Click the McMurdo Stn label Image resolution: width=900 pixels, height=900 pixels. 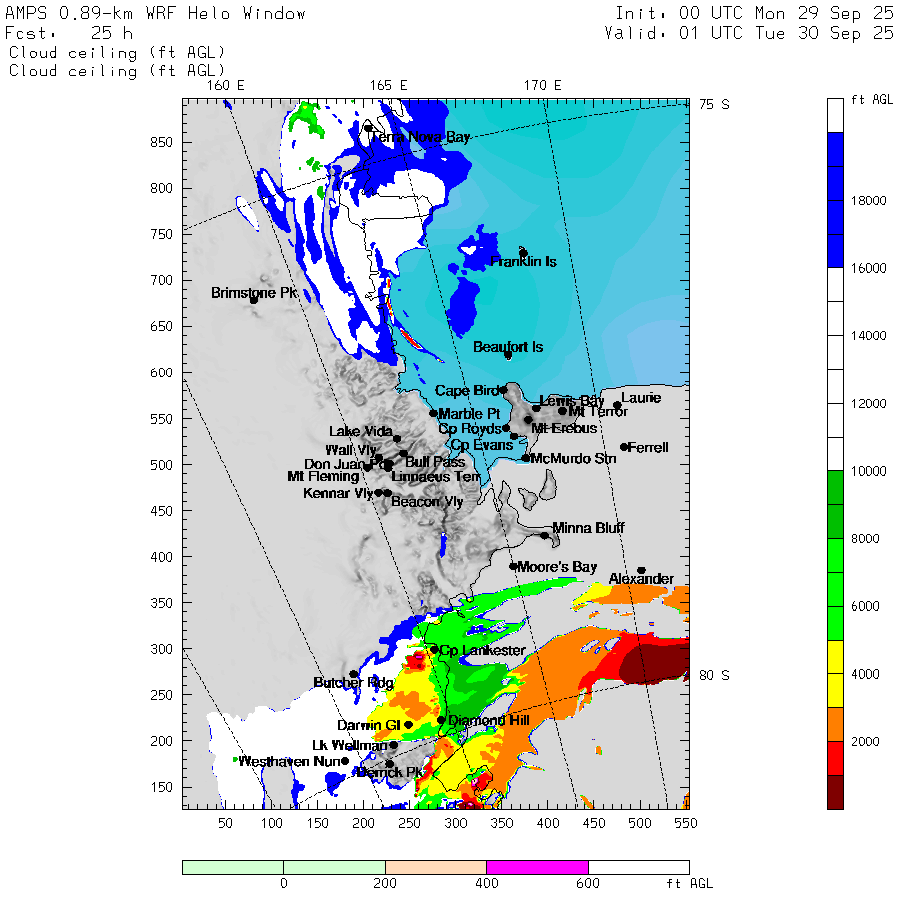click(x=573, y=459)
